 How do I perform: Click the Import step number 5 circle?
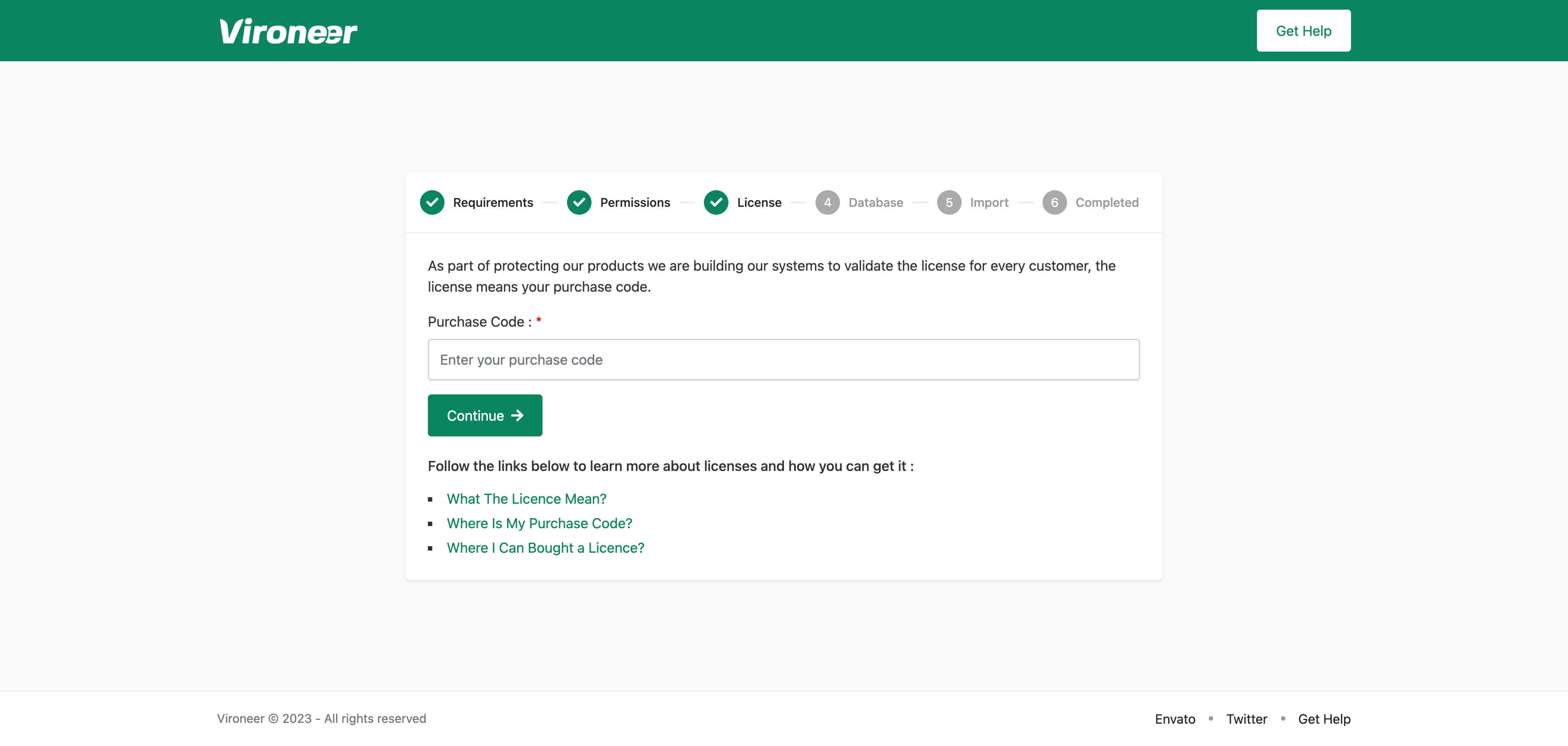(948, 202)
